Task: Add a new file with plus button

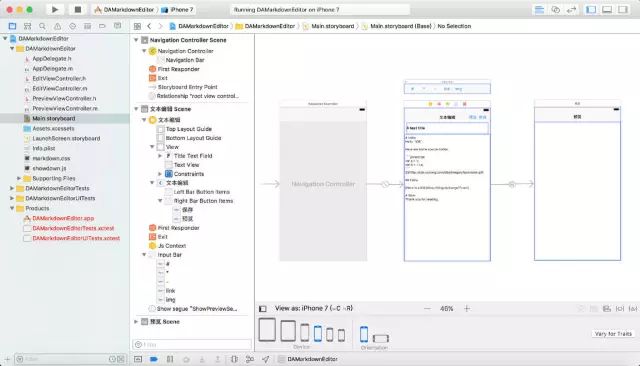Action: pos(7,359)
